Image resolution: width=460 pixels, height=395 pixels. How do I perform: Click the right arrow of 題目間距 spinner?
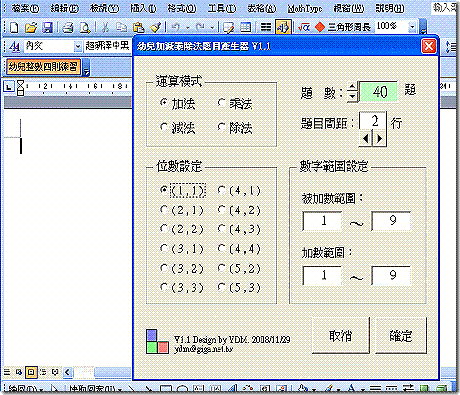point(380,138)
